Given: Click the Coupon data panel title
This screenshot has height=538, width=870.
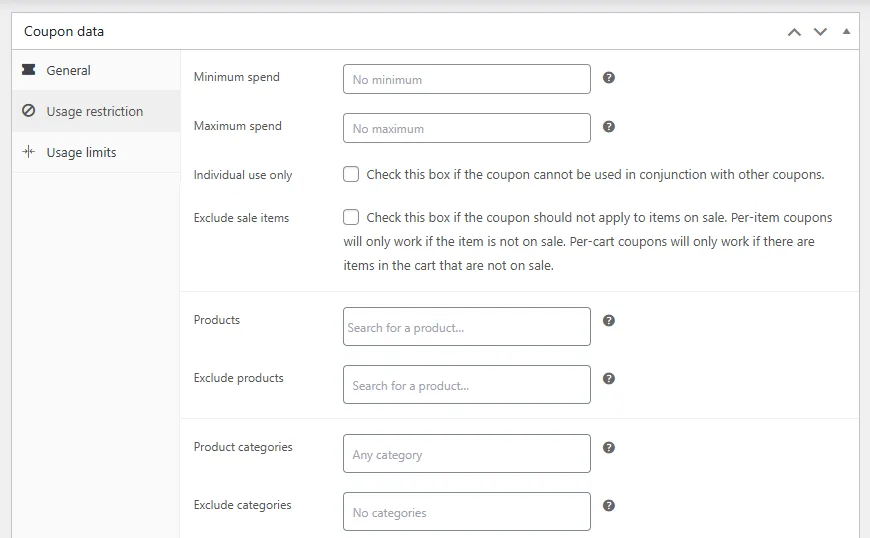Looking at the screenshot, I should tap(64, 32).
